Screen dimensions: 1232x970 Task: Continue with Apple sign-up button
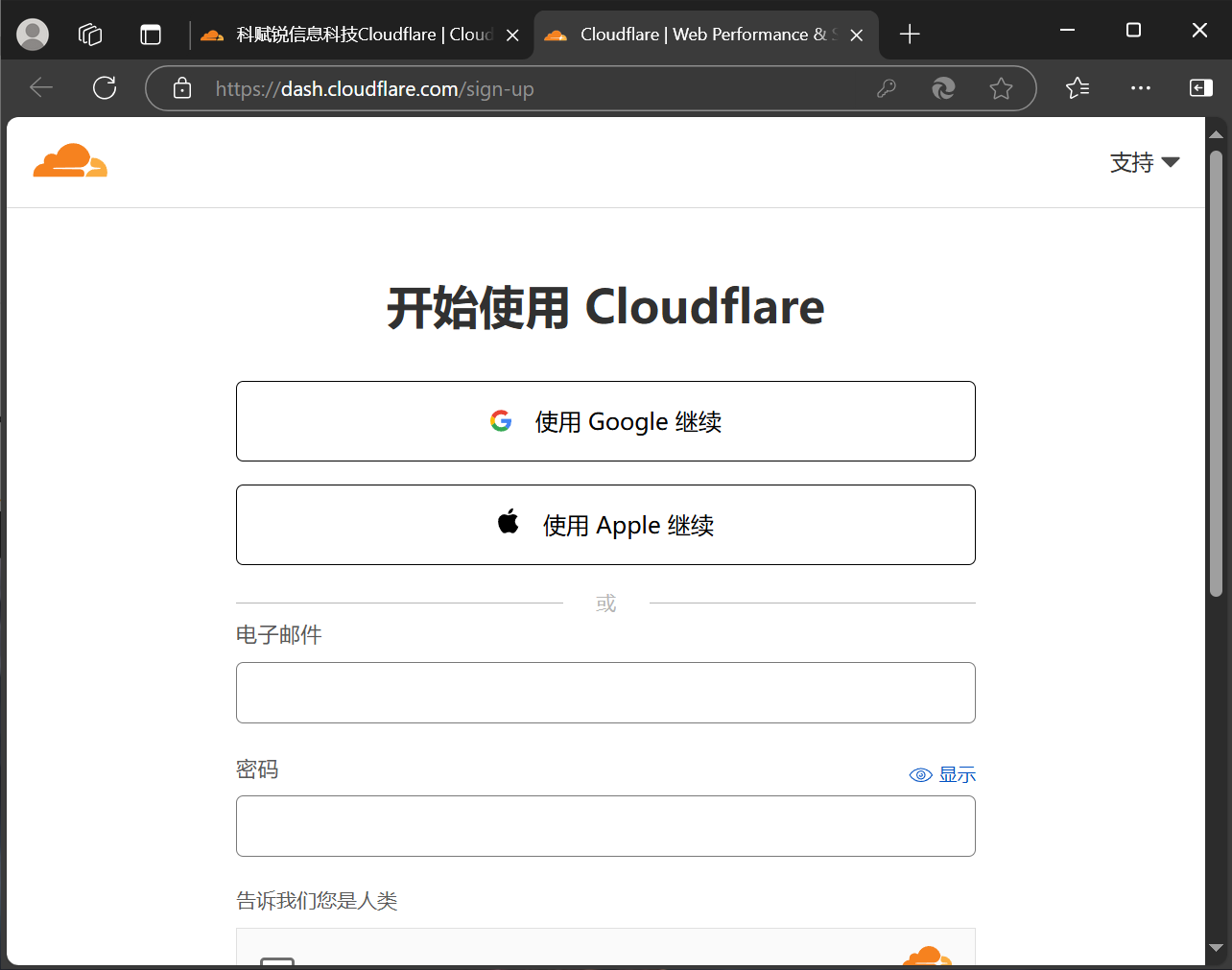pyautogui.click(x=605, y=525)
